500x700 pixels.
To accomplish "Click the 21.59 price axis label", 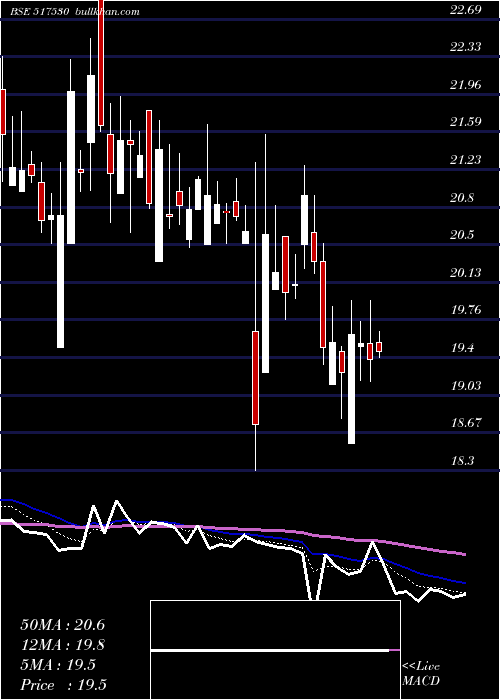I will click(x=466, y=122).
